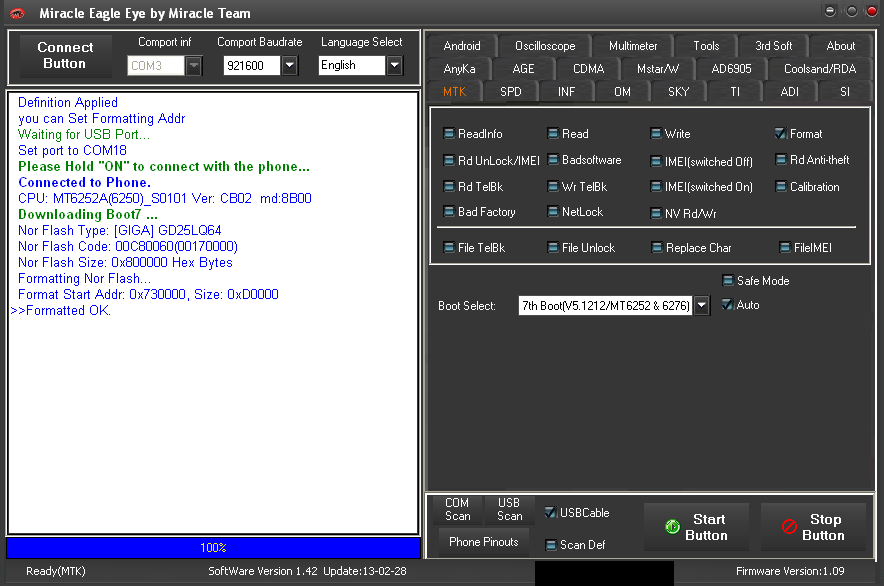The width and height of the screenshot is (884, 586).
Task: Check the Bad Factory option
Action: (x=449, y=212)
